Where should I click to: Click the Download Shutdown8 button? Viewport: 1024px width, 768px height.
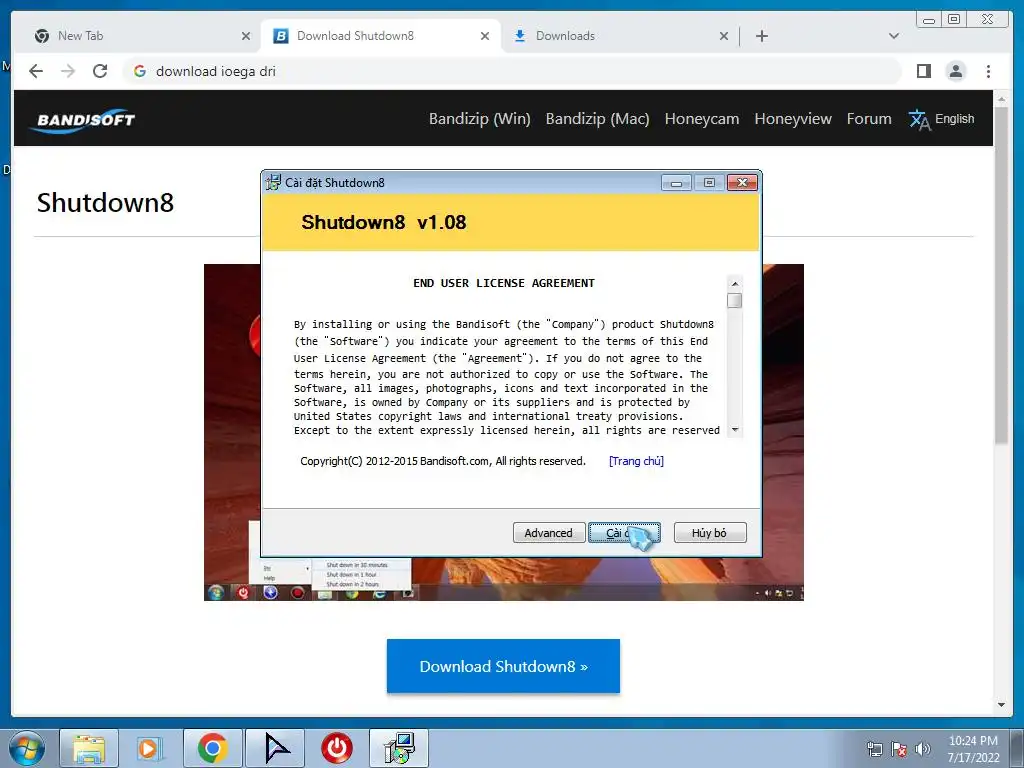(x=503, y=666)
